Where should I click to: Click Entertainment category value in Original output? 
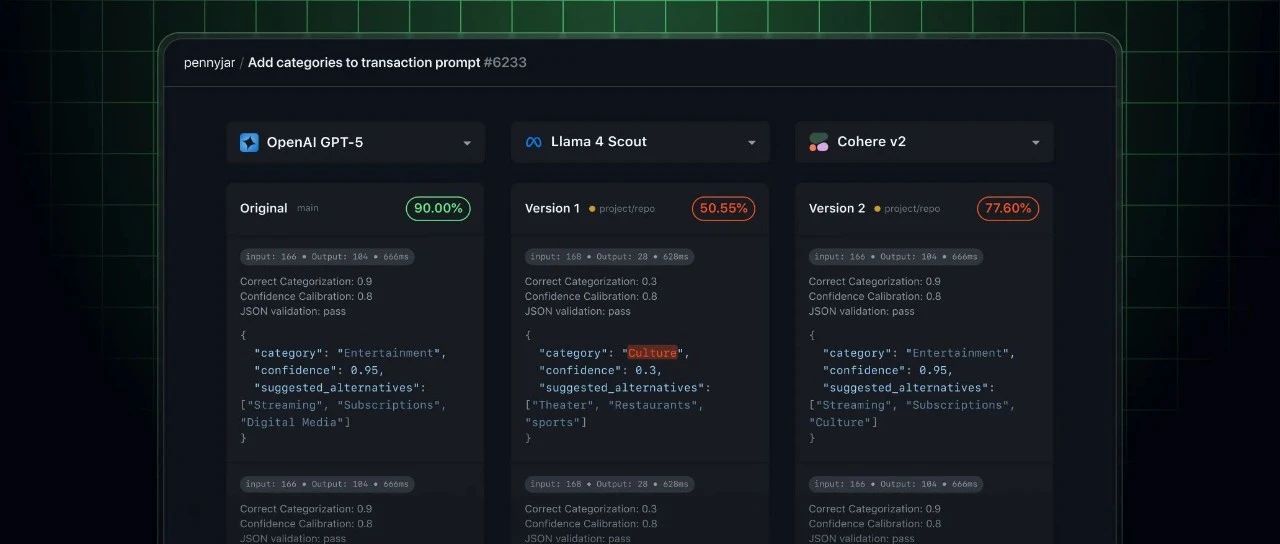pos(390,353)
